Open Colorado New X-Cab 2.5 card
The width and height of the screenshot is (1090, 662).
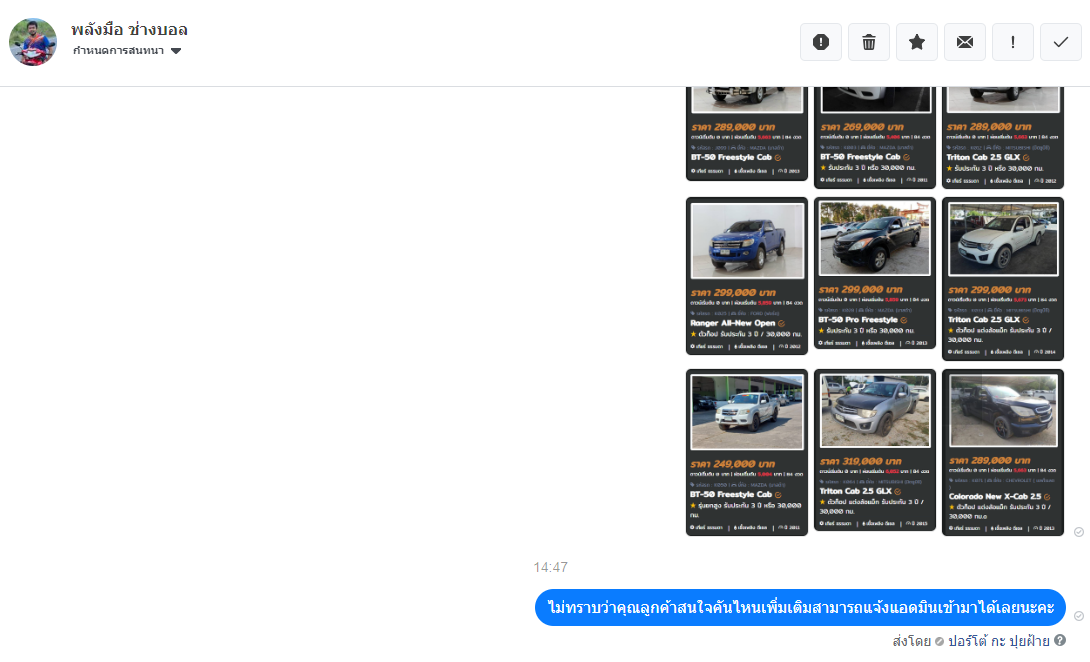click(x=1002, y=453)
